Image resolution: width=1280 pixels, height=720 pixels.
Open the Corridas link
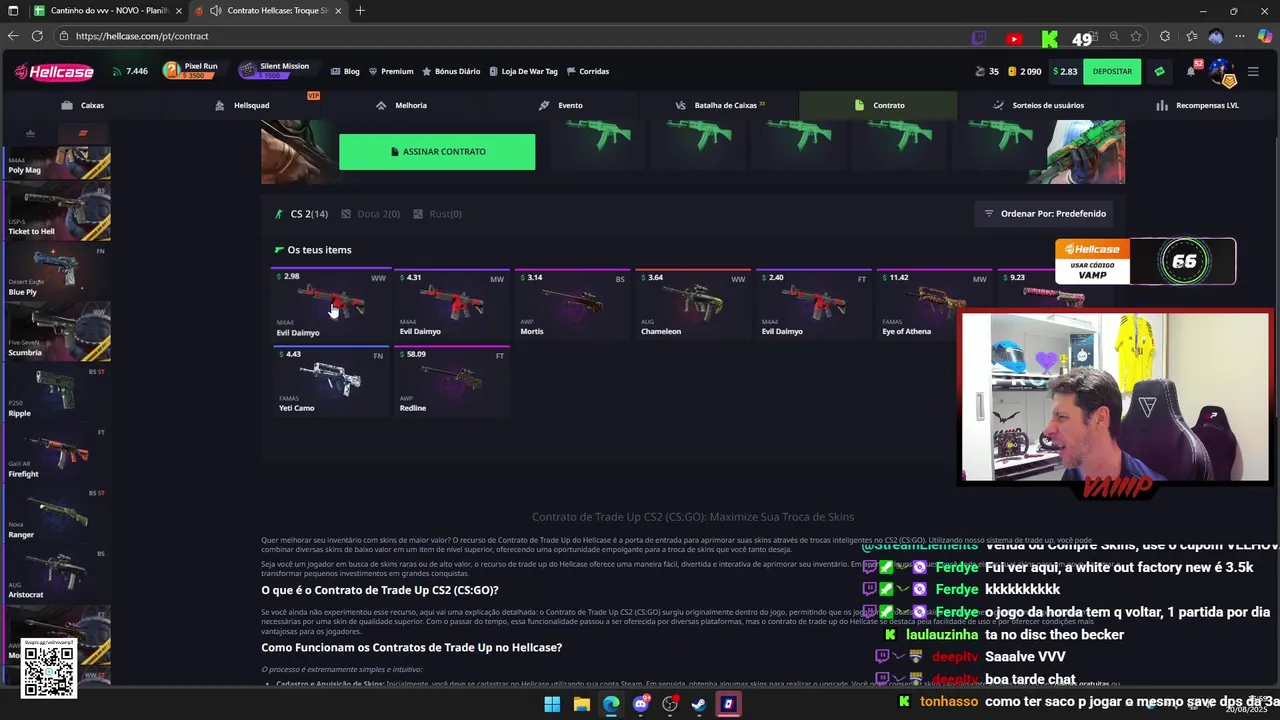588,72
